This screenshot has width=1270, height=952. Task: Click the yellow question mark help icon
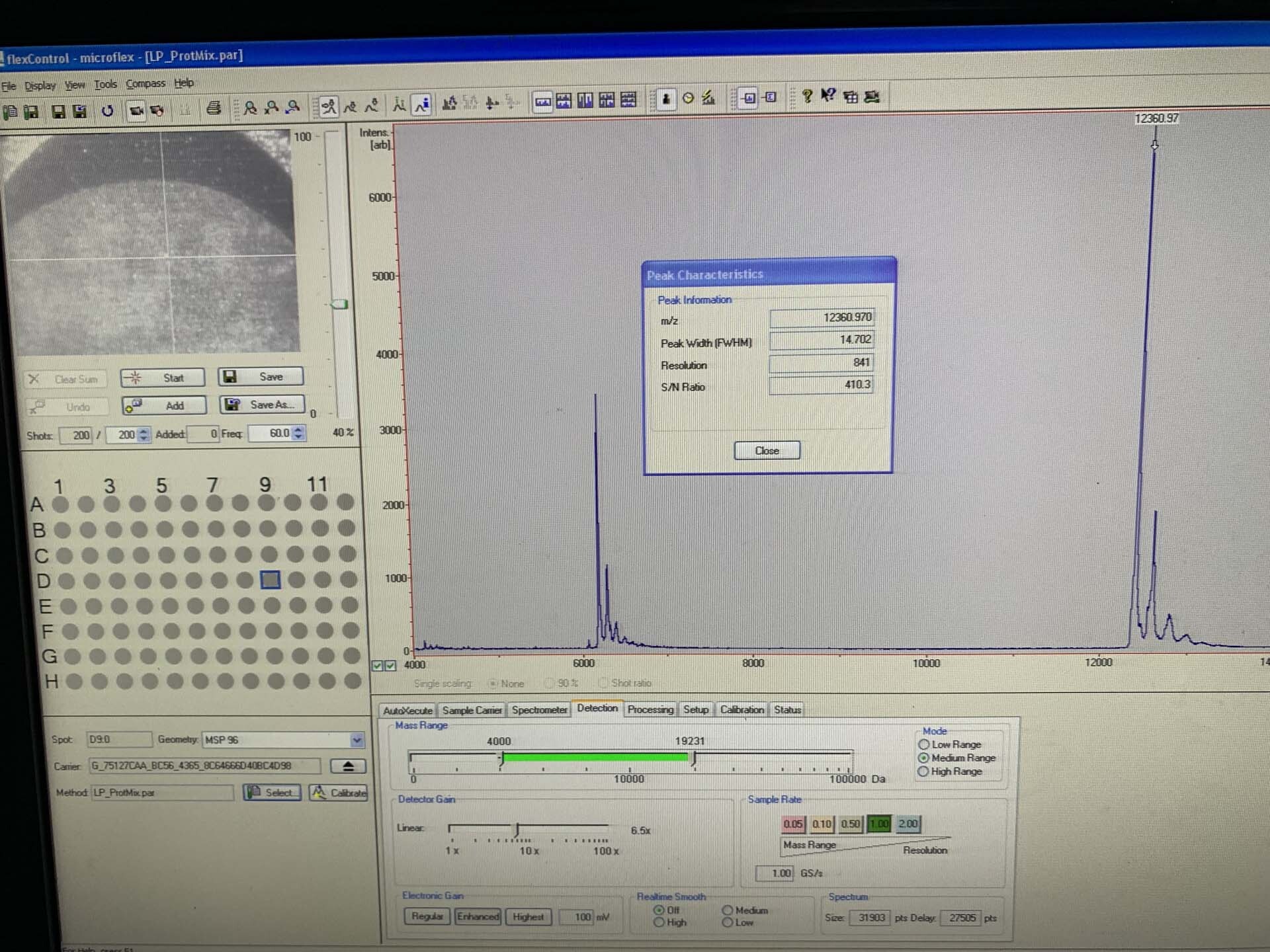tap(807, 96)
